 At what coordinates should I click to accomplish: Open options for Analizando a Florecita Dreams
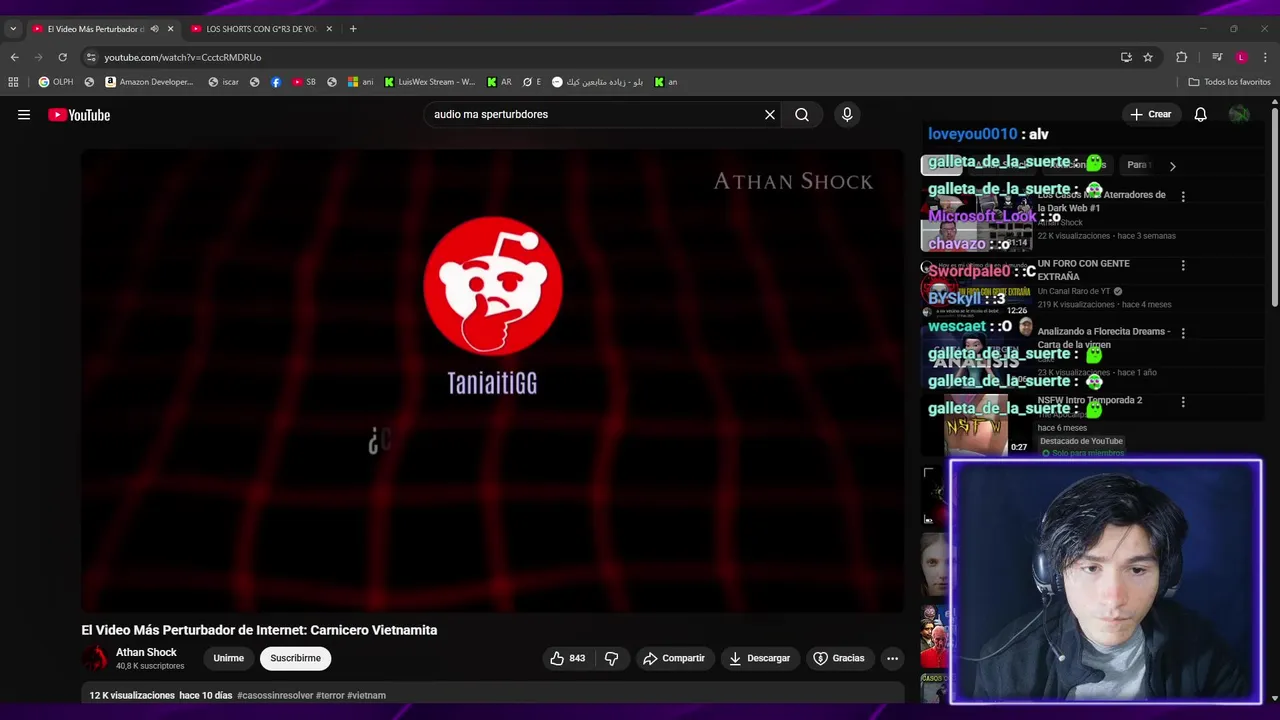(x=1183, y=333)
